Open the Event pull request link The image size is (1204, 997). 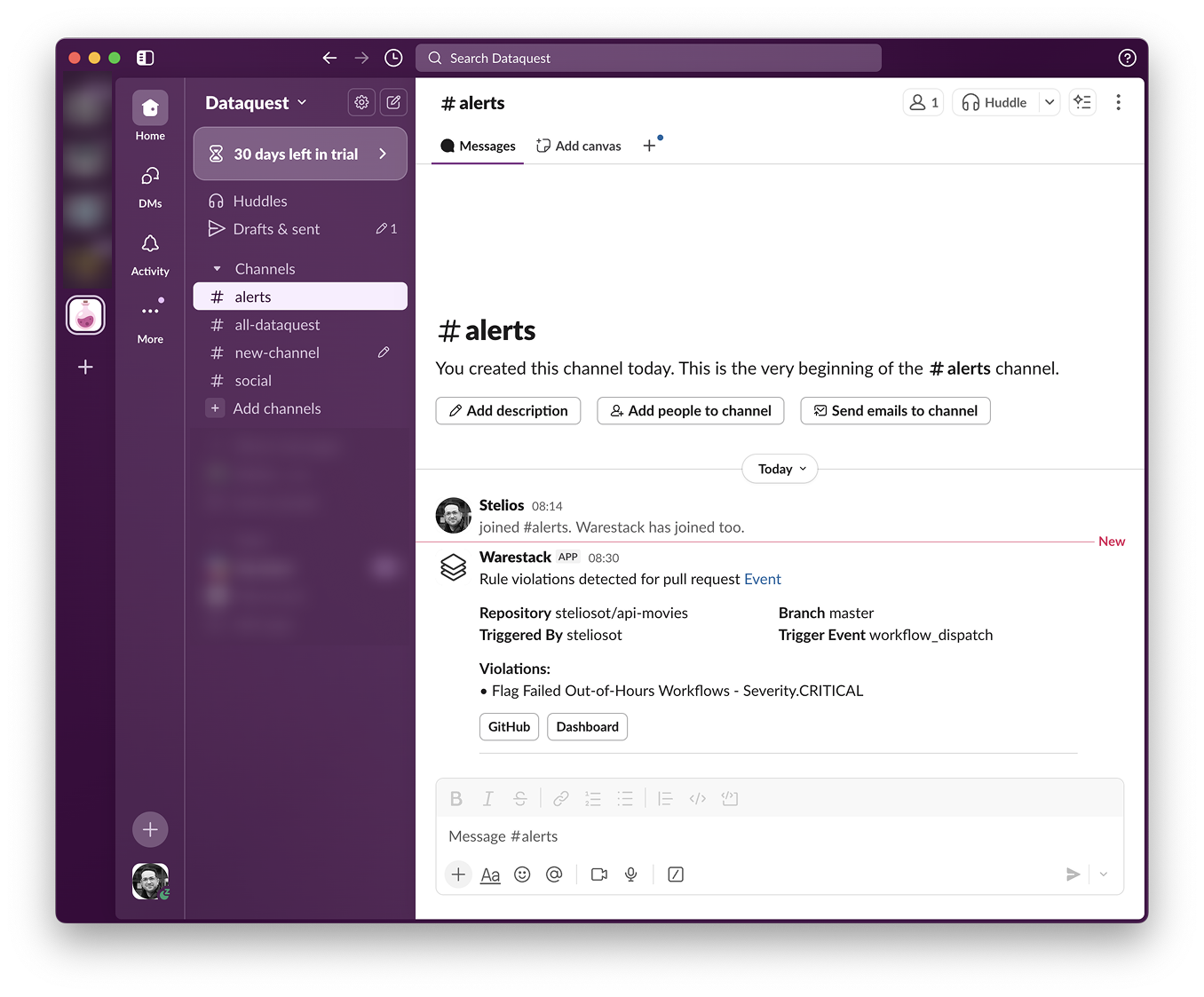click(762, 579)
